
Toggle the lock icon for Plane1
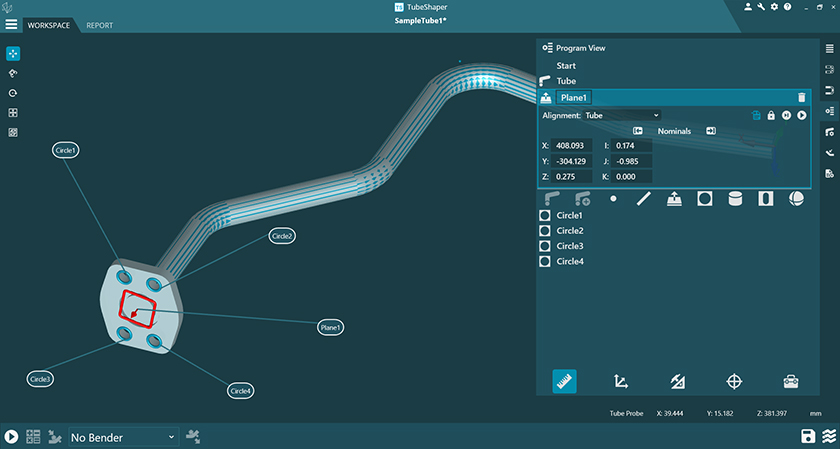pyautogui.click(x=771, y=116)
